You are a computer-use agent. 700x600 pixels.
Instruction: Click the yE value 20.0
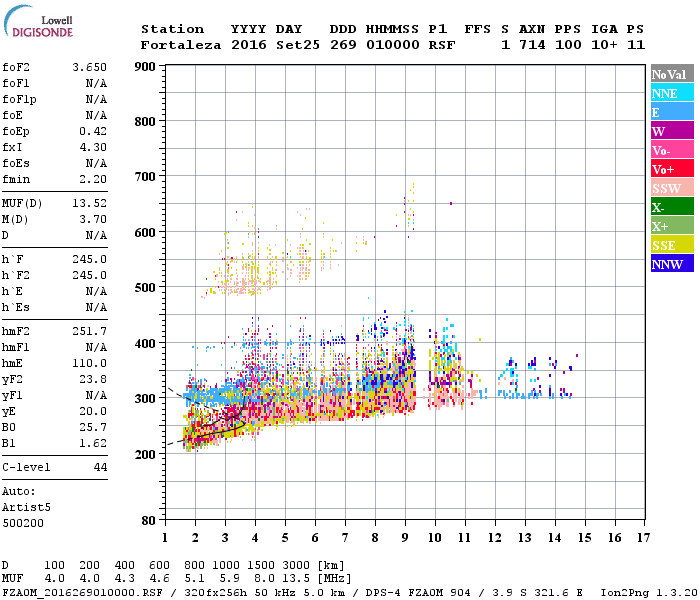pos(93,411)
